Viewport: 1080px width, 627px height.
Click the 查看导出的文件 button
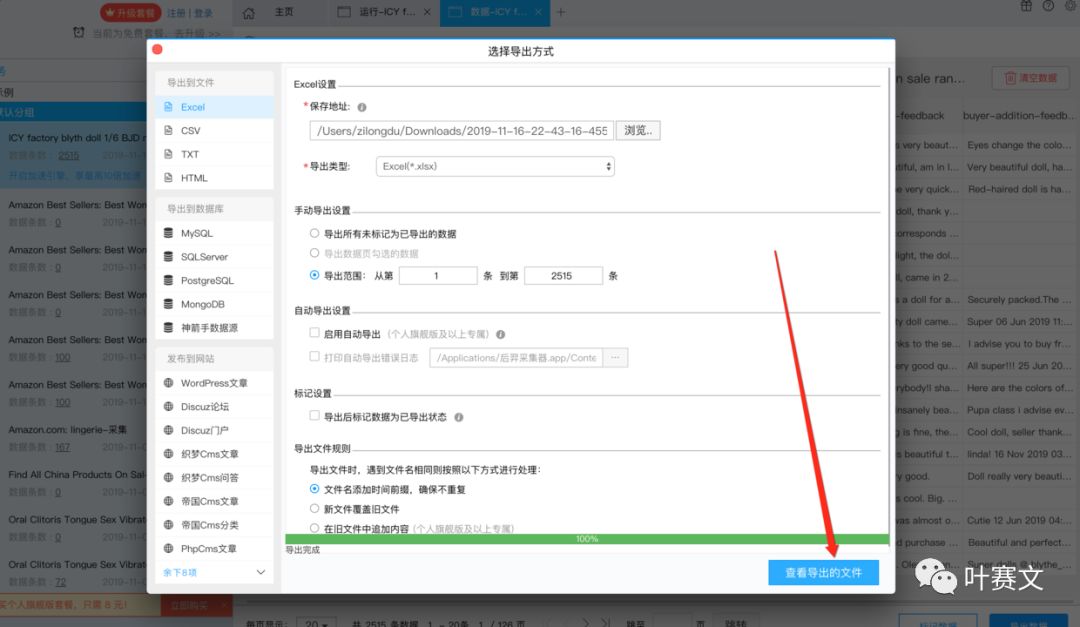coord(823,573)
